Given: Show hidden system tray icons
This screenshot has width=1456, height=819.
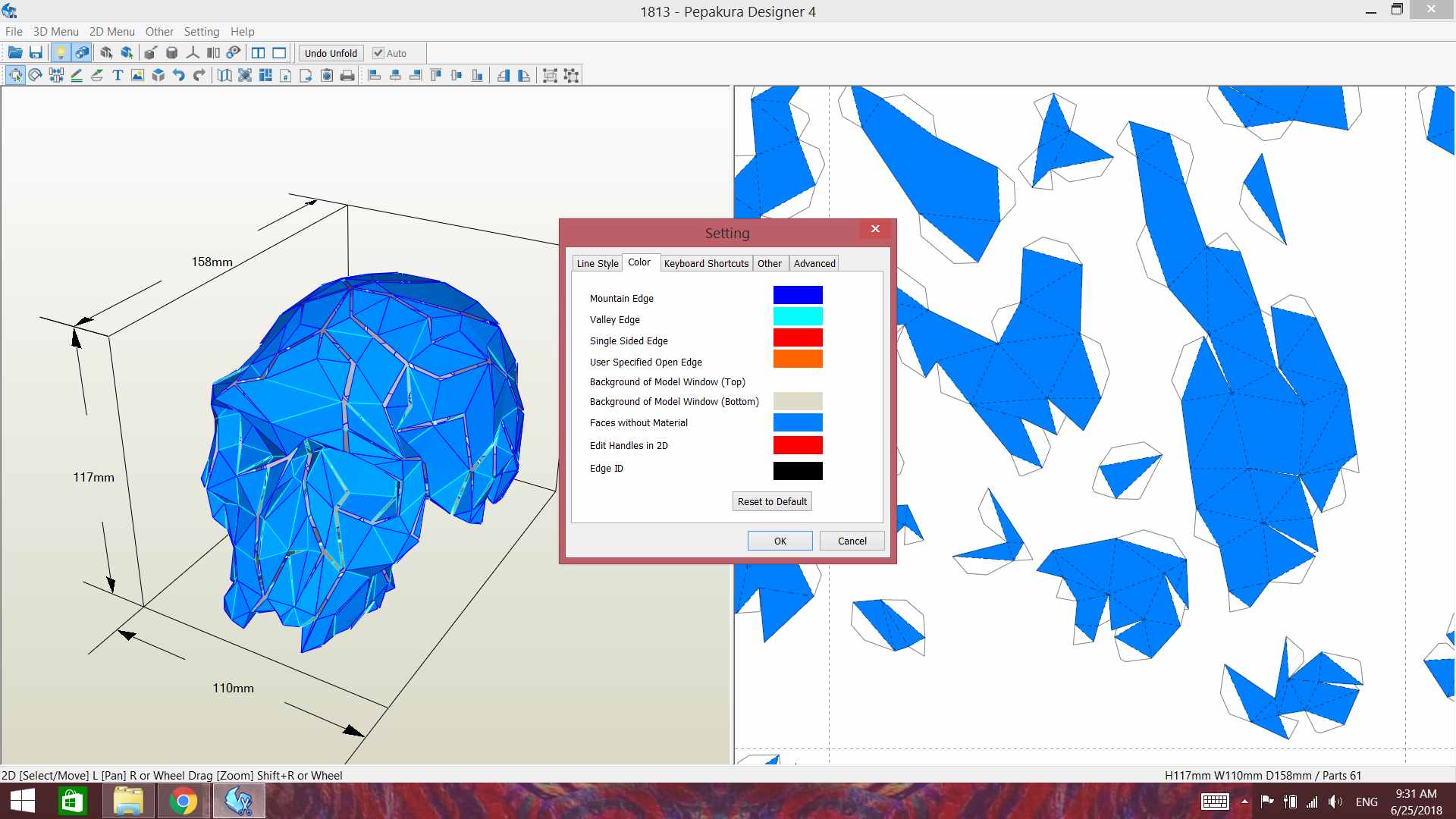Looking at the screenshot, I should pos(1244,802).
